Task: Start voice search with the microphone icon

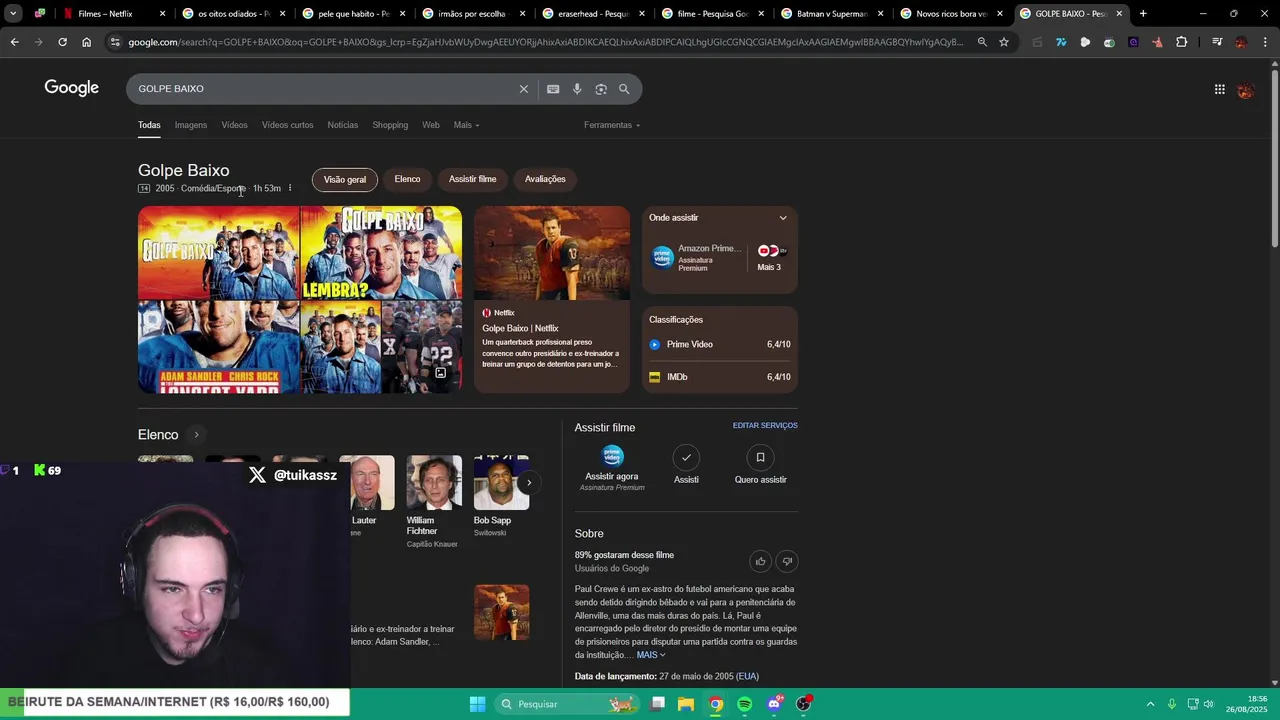Action: pos(577,89)
